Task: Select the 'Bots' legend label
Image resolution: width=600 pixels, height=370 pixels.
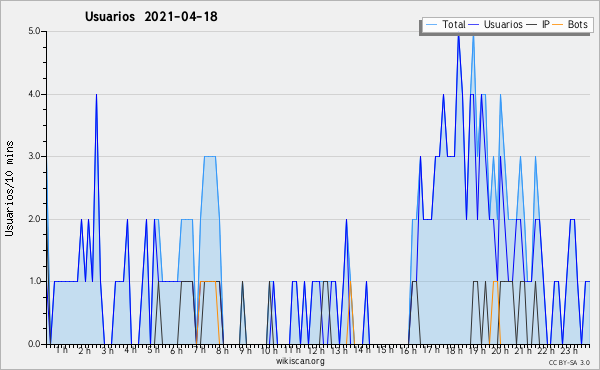Action: click(577, 24)
